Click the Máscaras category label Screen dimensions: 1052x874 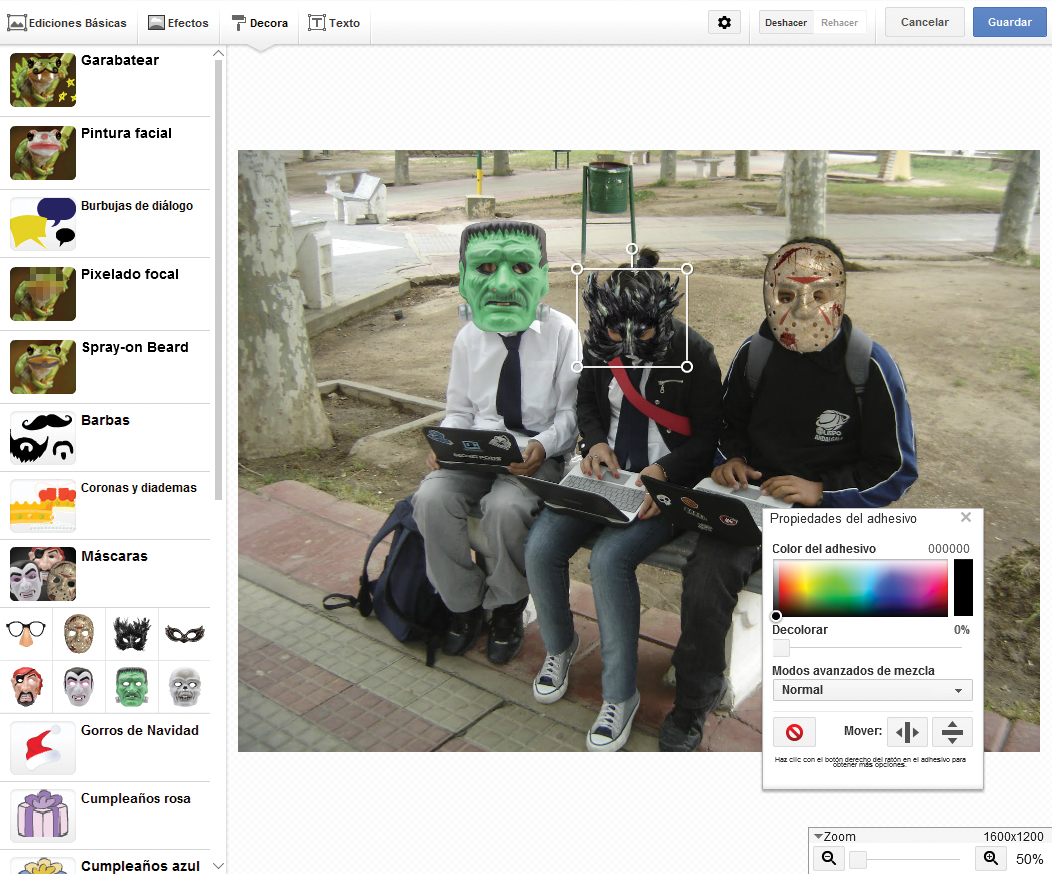pos(114,556)
